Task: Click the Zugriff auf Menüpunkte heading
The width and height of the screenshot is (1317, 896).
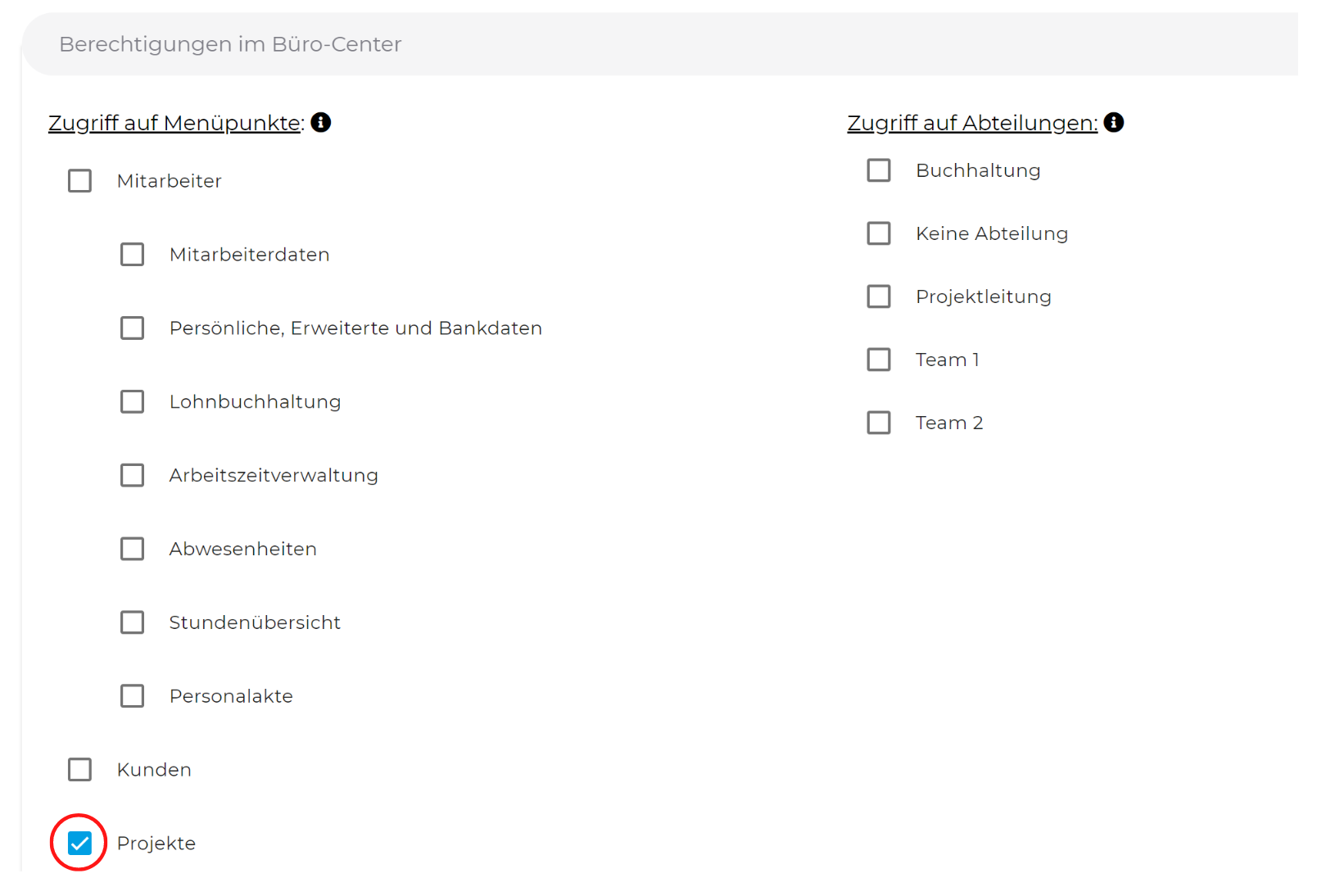Action: 176,123
